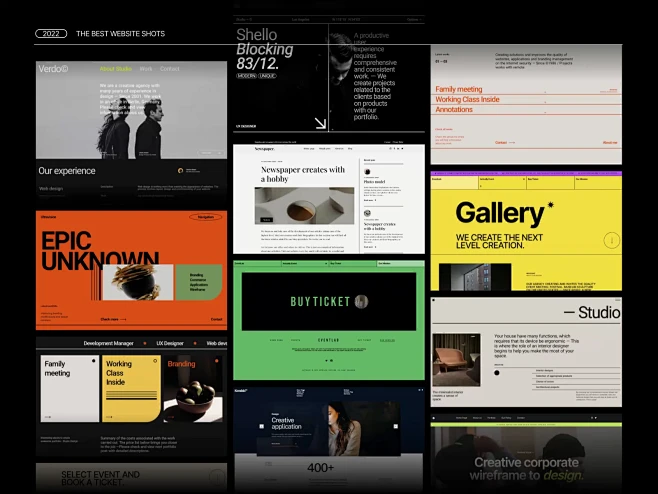Click the Newspaper creates with a hobby headline
658x494 pixels.
click(303, 175)
